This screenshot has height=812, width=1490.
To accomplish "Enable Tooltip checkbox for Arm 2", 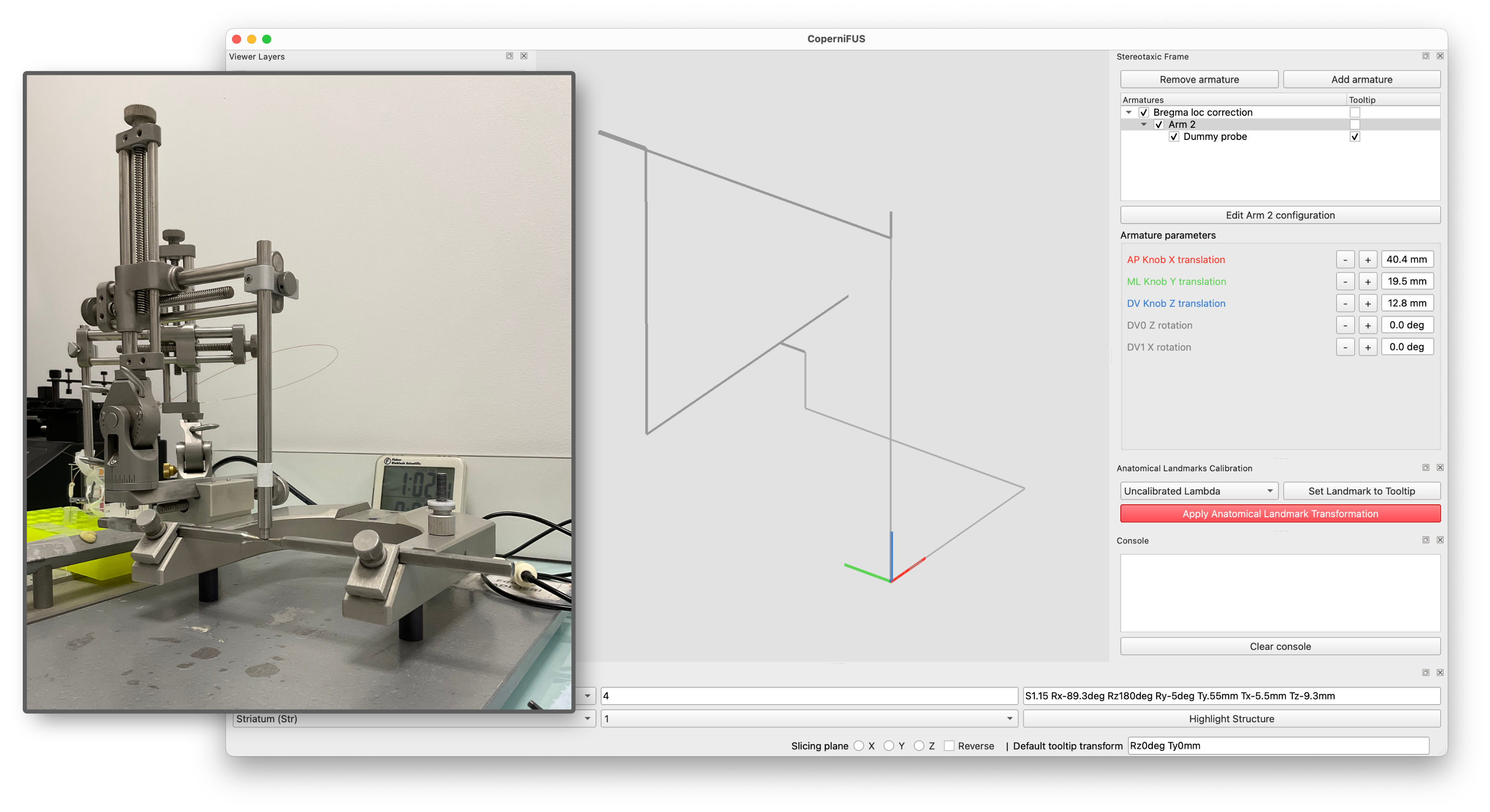I will [1355, 125].
